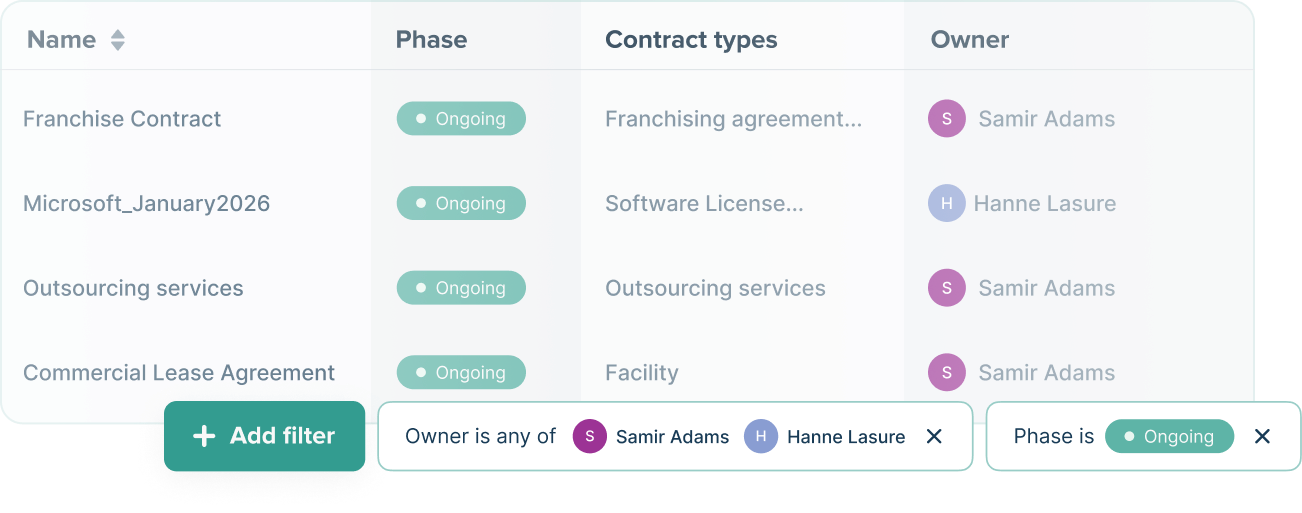Open the Franchise Contract entry
1302x513 pixels.
(x=122, y=119)
